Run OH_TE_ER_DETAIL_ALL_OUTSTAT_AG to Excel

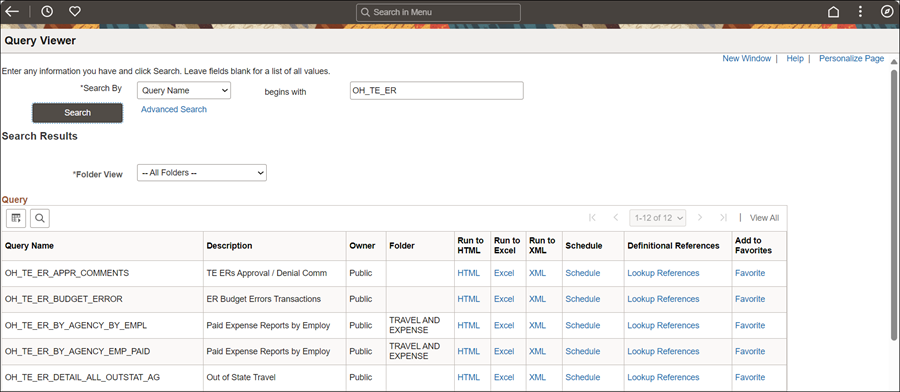[x=504, y=377]
